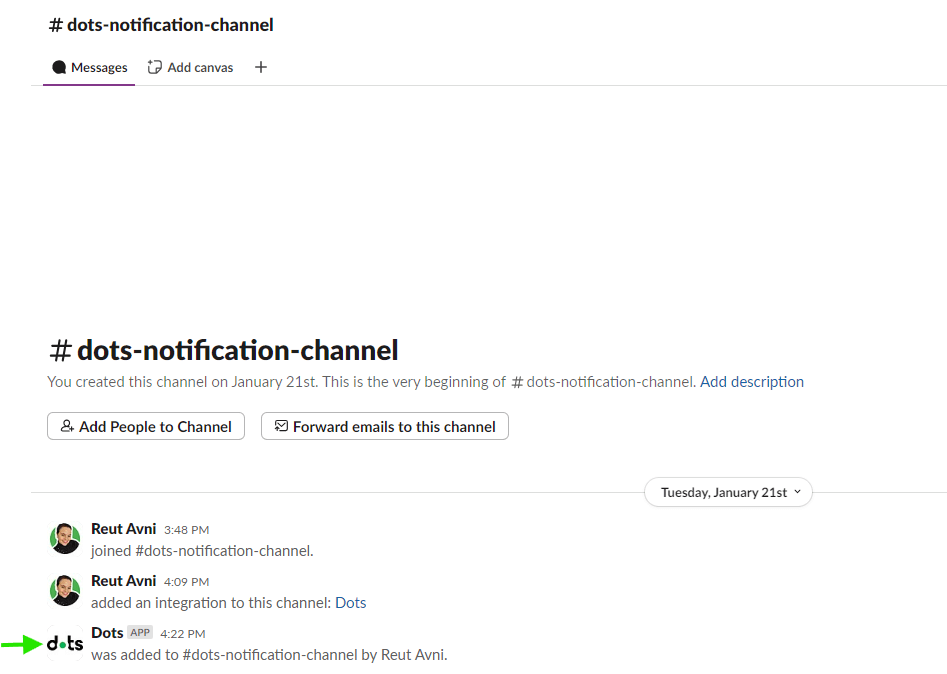This screenshot has width=947, height=674.
Task: Switch to the Messages tab
Action: coord(89,67)
